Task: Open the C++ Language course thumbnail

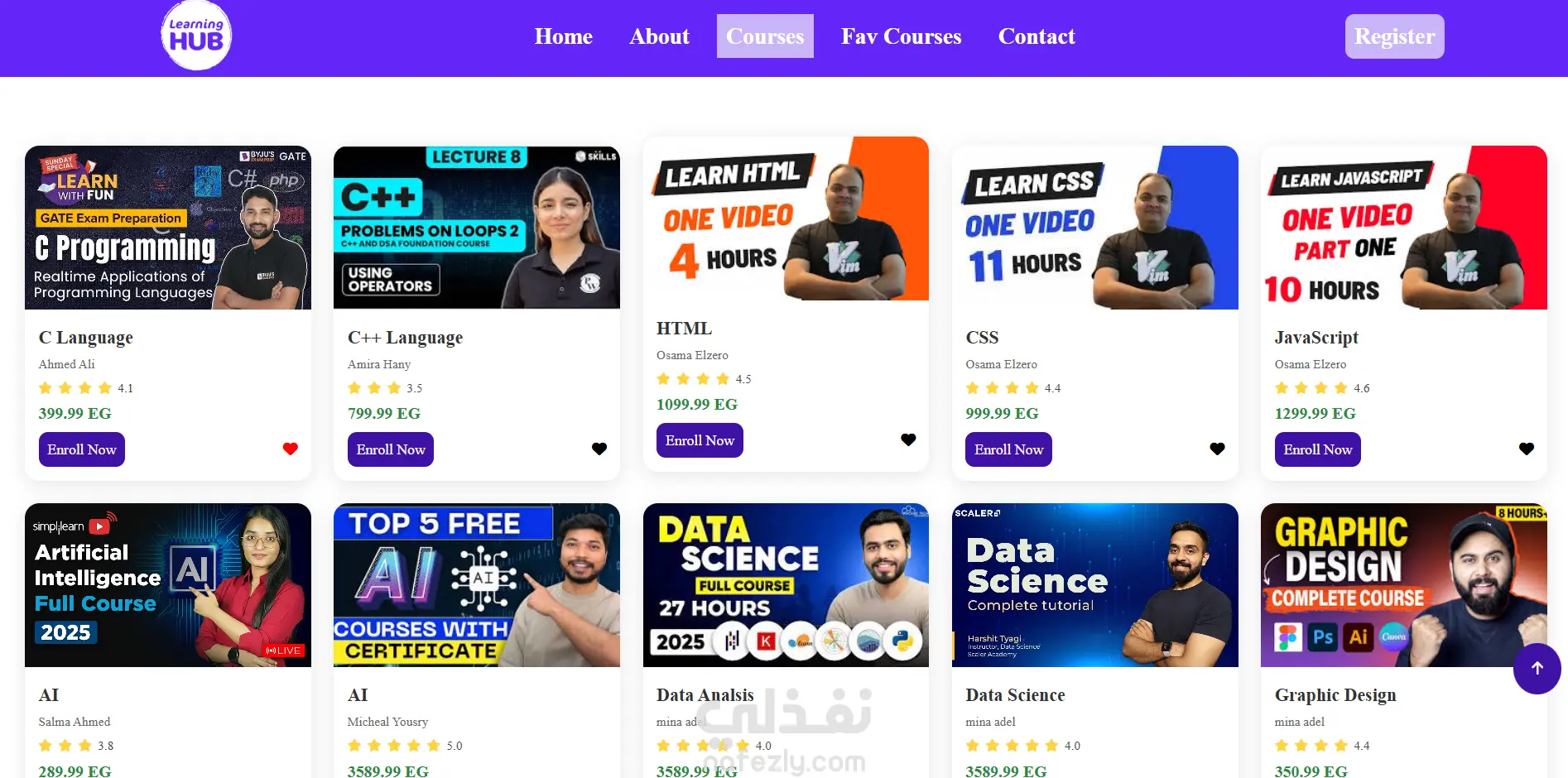Action: (476, 228)
